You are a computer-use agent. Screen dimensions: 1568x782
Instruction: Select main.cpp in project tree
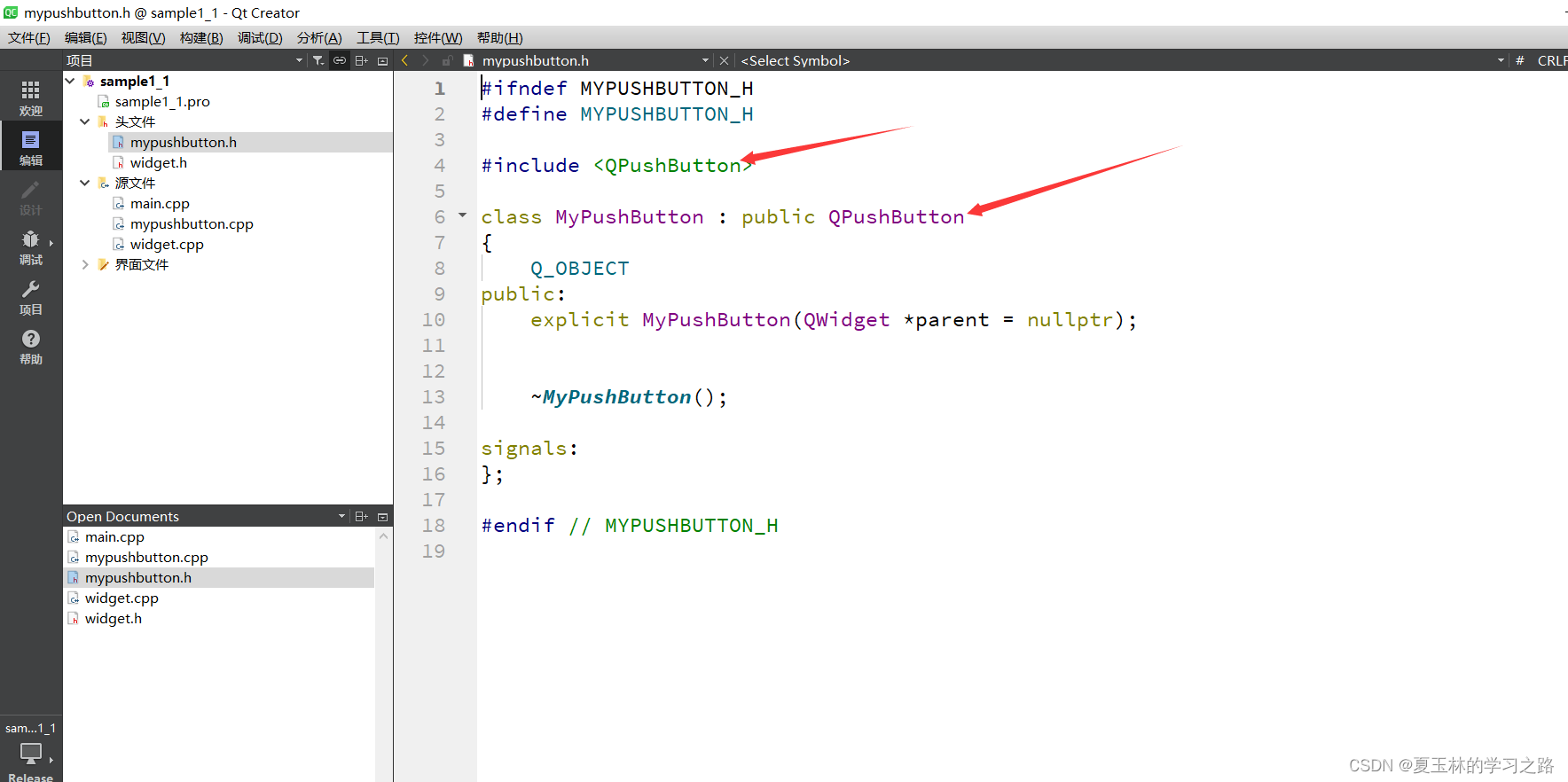pos(160,203)
